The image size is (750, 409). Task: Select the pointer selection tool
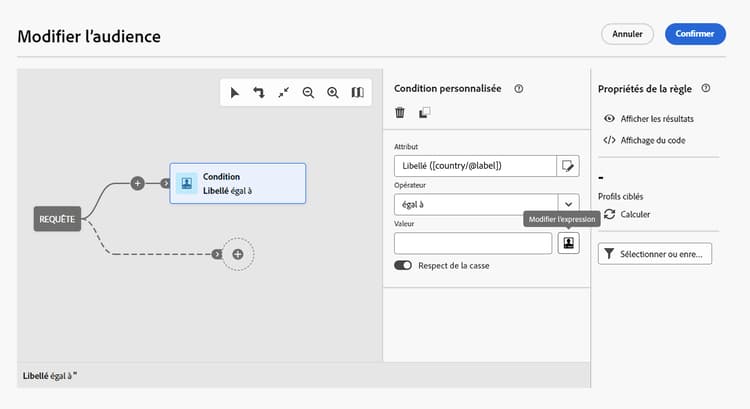coord(235,92)
